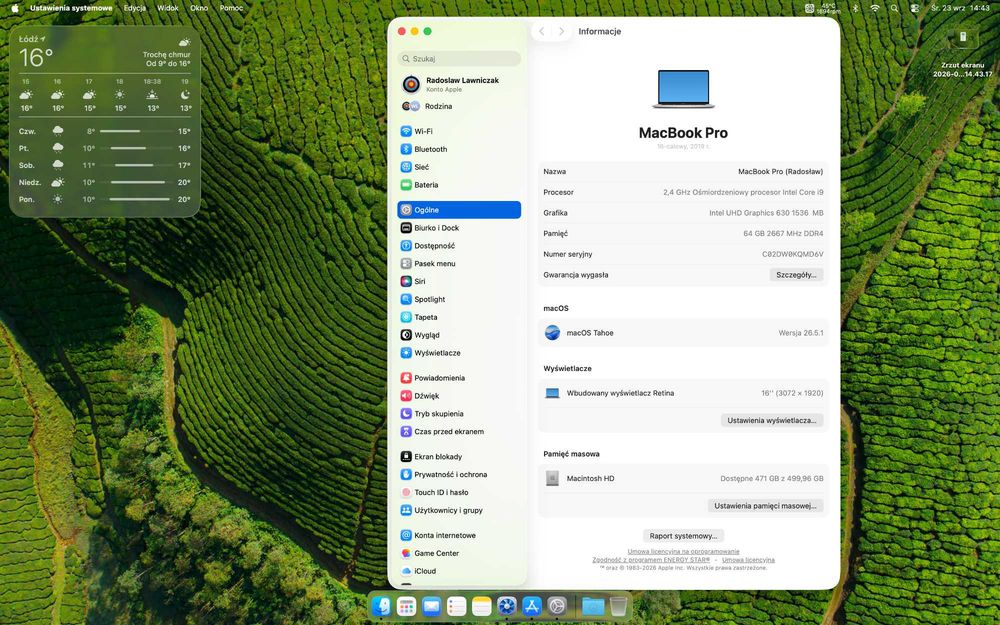Go back with the left chevron button

541,31
